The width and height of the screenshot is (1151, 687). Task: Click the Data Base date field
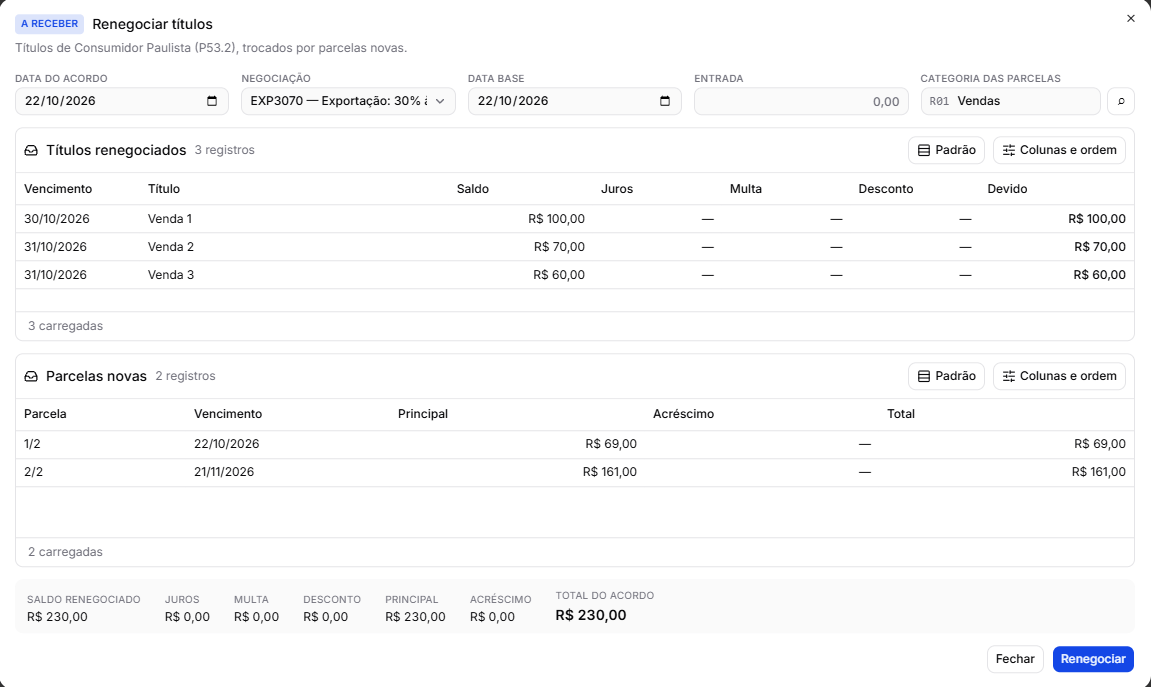pos(575,101)
